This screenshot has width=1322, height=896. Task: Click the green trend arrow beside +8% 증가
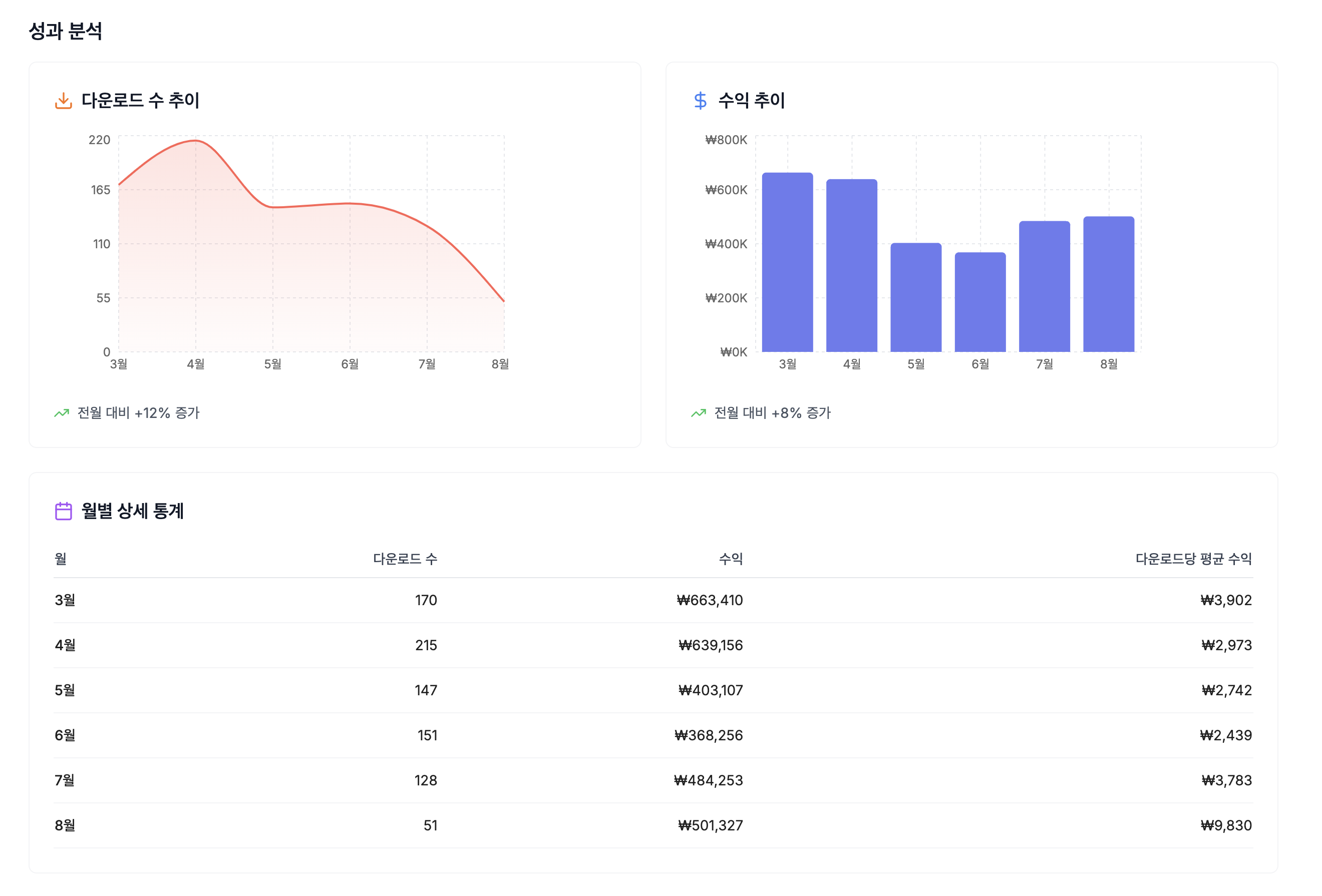pos(699,413)
